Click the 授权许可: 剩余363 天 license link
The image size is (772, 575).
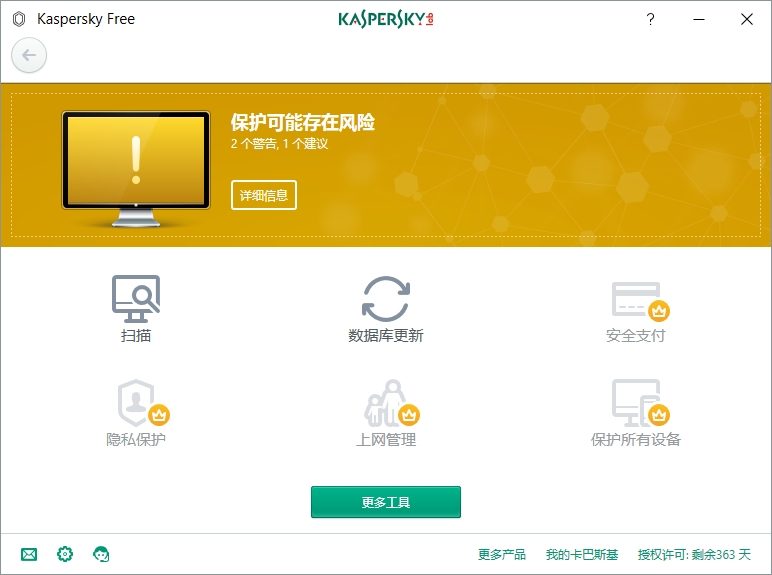[694, 555]
